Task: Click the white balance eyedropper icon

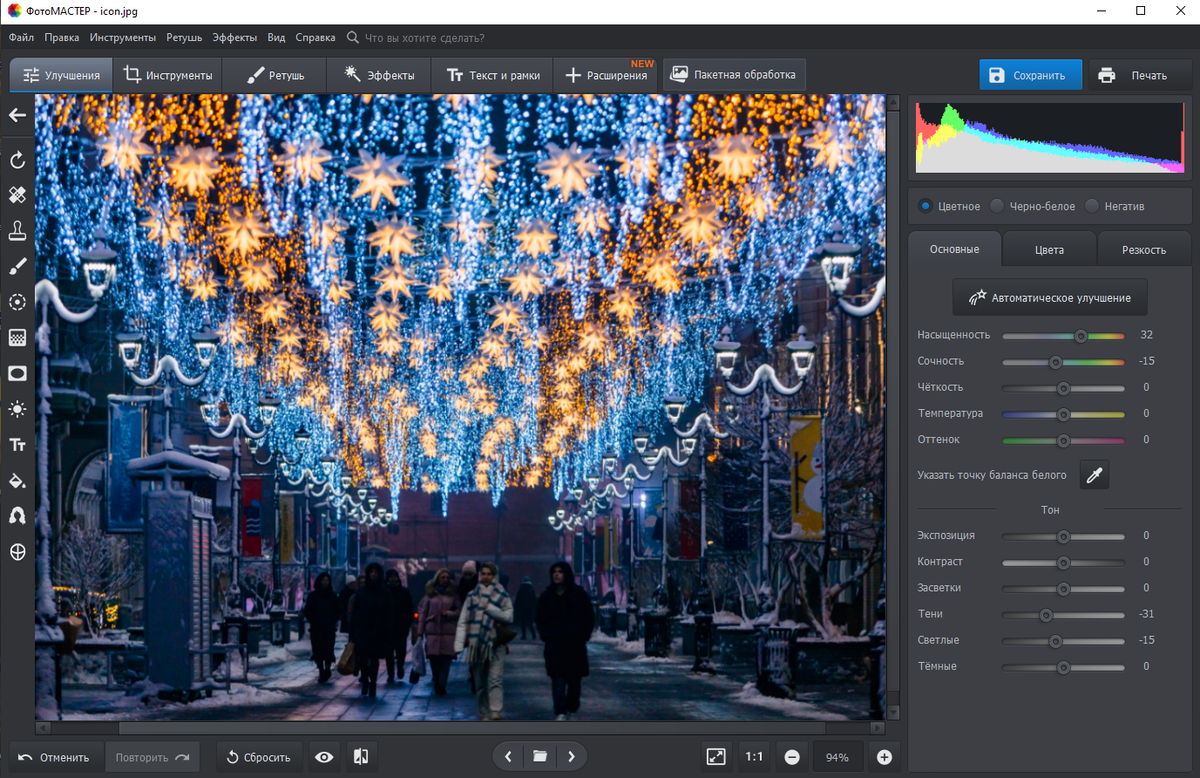Action: (1094, 475)
